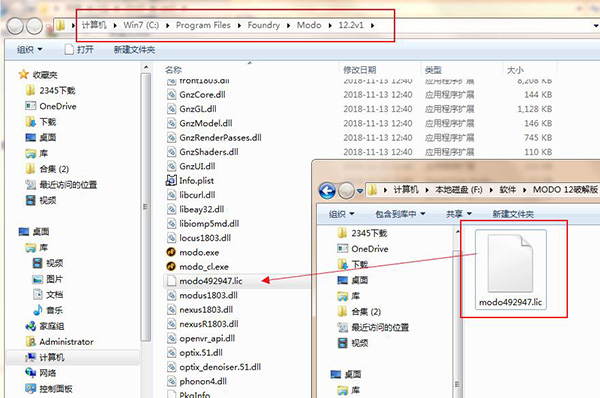The height and width of the screenshot is (398, 600).
Task: Select 家庭组 in the navigation tree
Action: 45,326
